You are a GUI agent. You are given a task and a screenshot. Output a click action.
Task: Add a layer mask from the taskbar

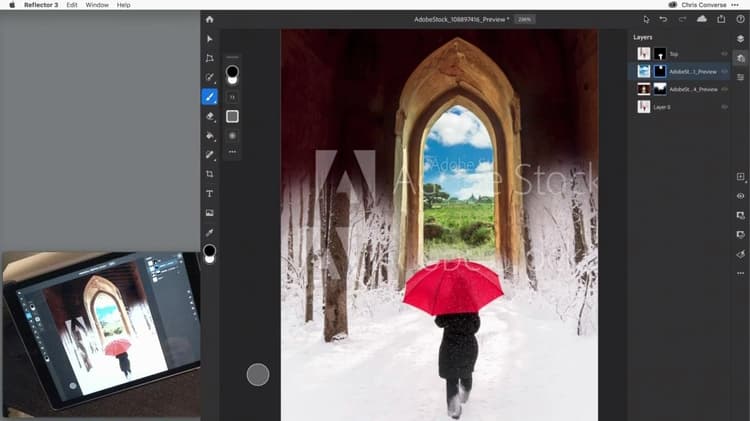740,215
